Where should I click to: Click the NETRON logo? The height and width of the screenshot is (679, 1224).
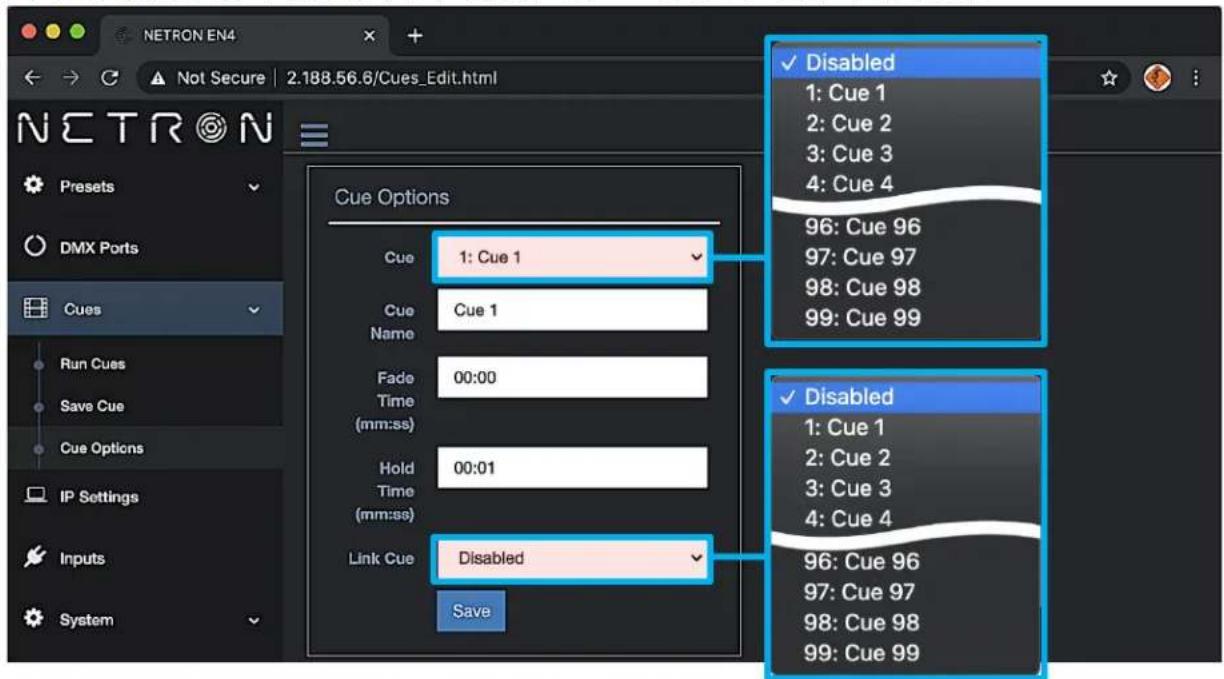(145, 128)
